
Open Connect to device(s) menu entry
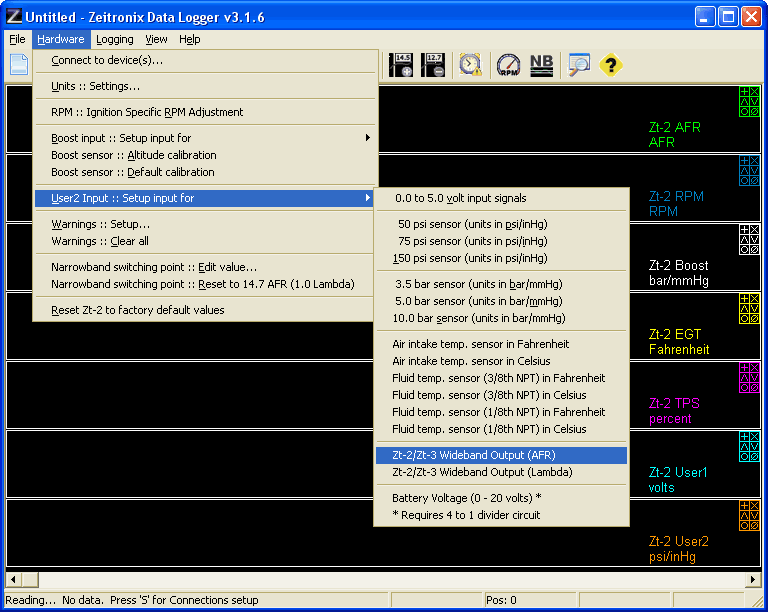(107, 60)
